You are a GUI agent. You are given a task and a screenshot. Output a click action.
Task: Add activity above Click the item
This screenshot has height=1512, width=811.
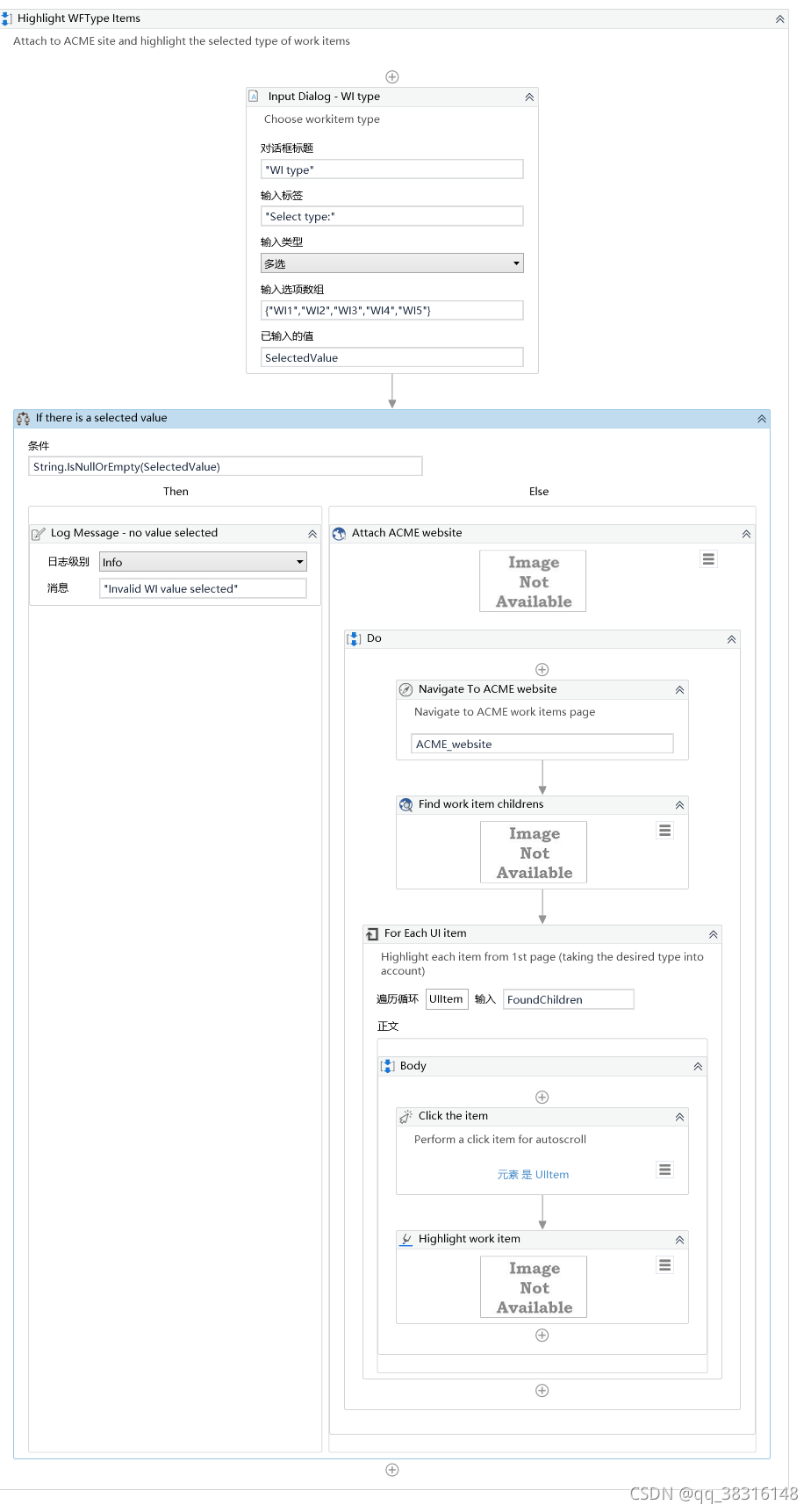542,1098
